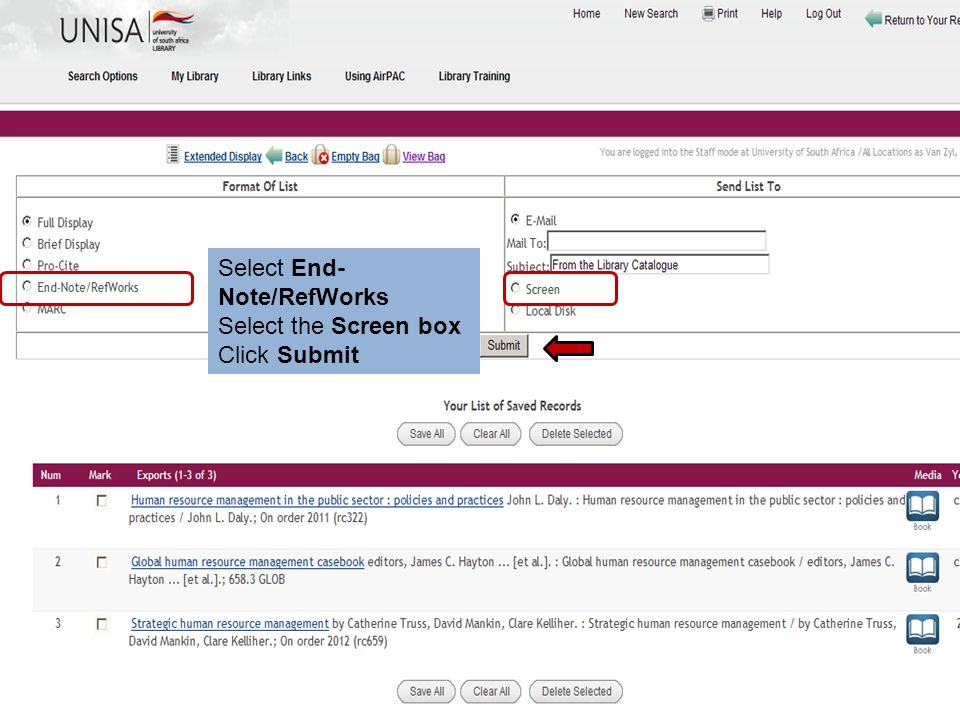Open Global human resource management casebook
Screen dimensions: 960x720
click(x=247, y=562)
